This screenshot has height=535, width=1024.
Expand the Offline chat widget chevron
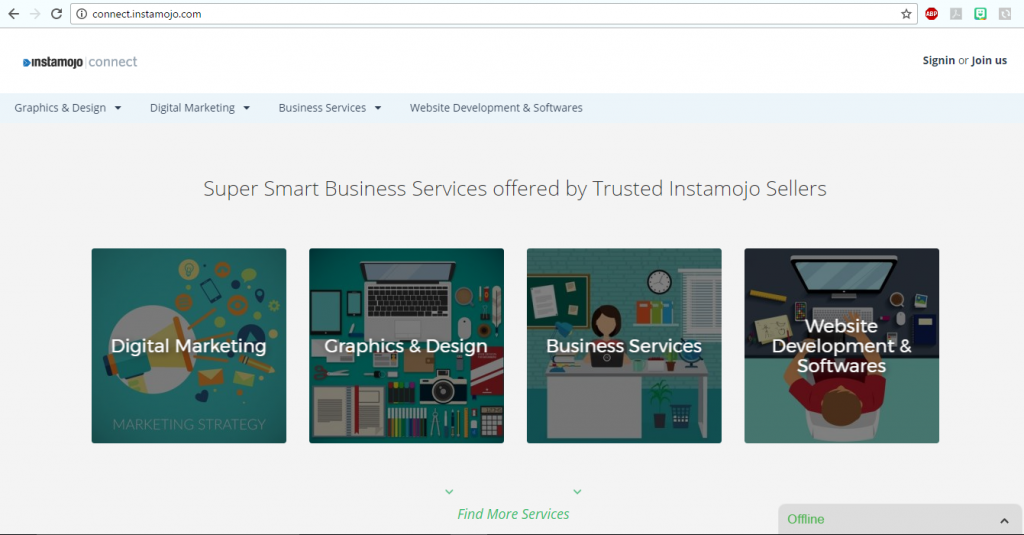click(x=1004, y=520)
